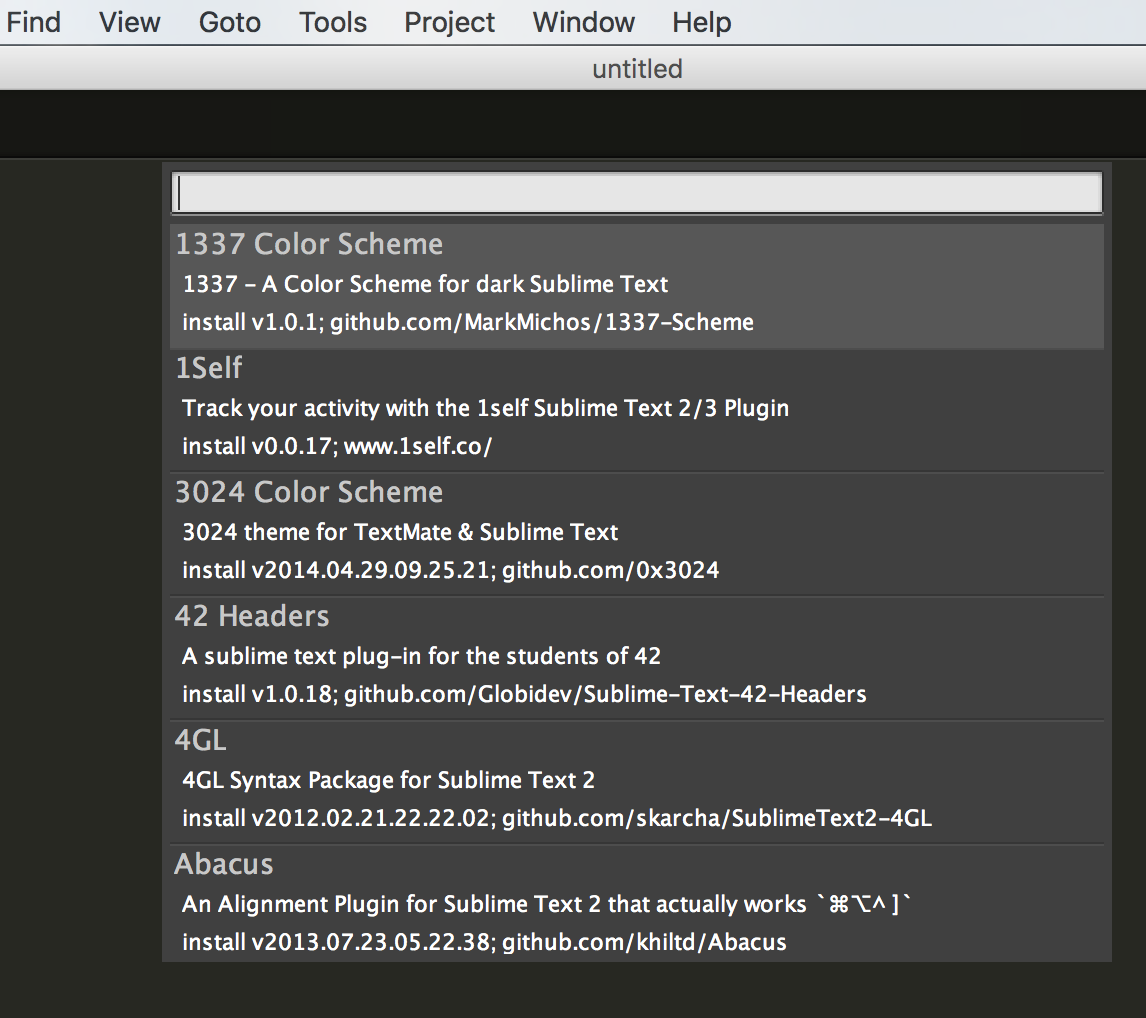This screenshot has height=1018, width=1146.
Task: Click install v2012.02.21.22.22.02 SublimeText2-4GL line
Action: point(557,818)
